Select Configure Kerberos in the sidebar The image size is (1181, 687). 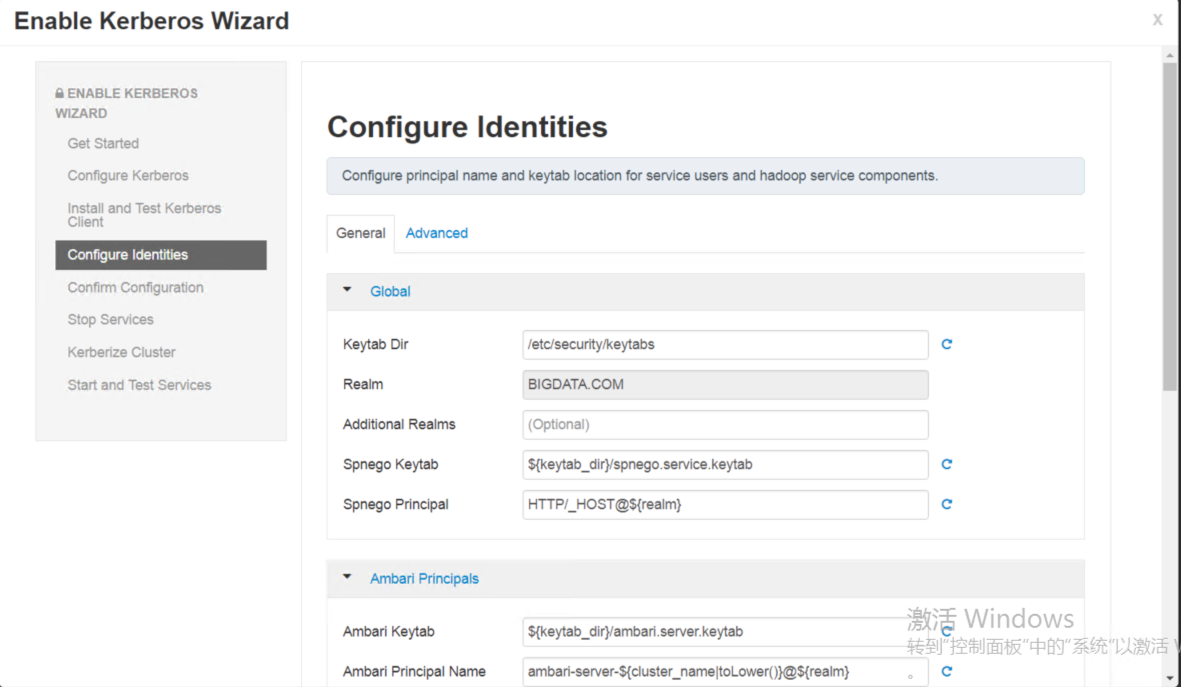click(128, 175)
